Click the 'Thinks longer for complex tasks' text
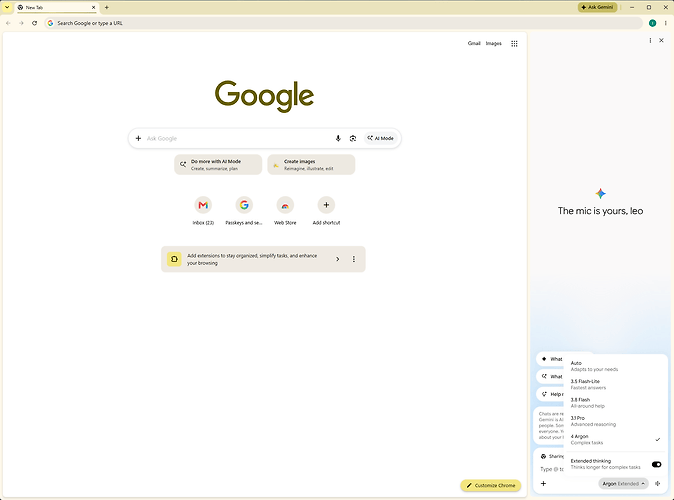 (605, 467)
